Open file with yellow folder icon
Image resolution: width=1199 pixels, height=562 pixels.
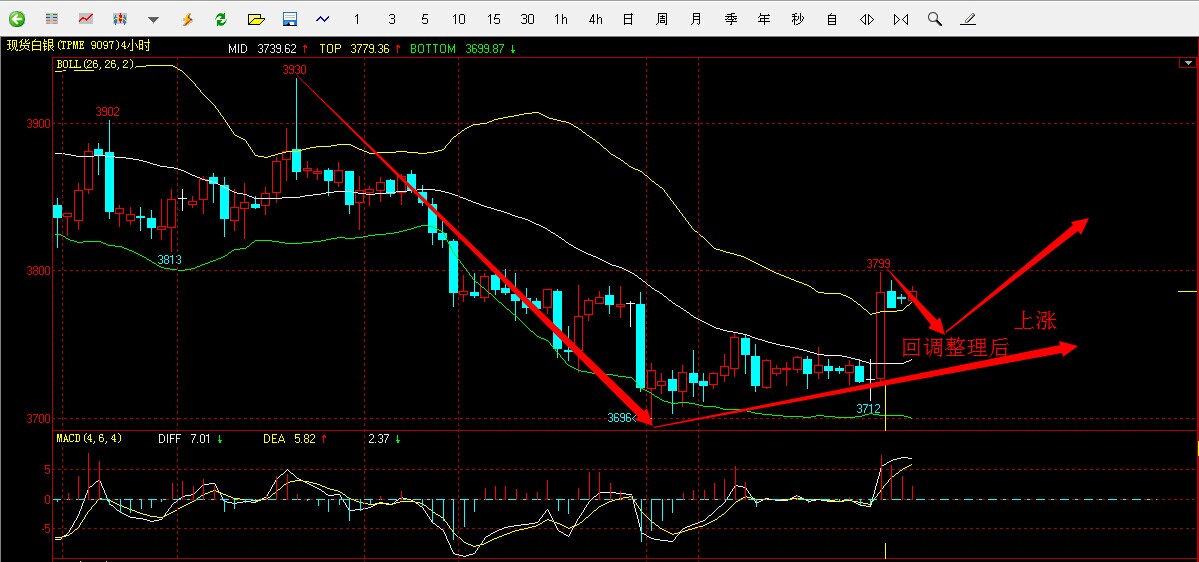(255, 19)
